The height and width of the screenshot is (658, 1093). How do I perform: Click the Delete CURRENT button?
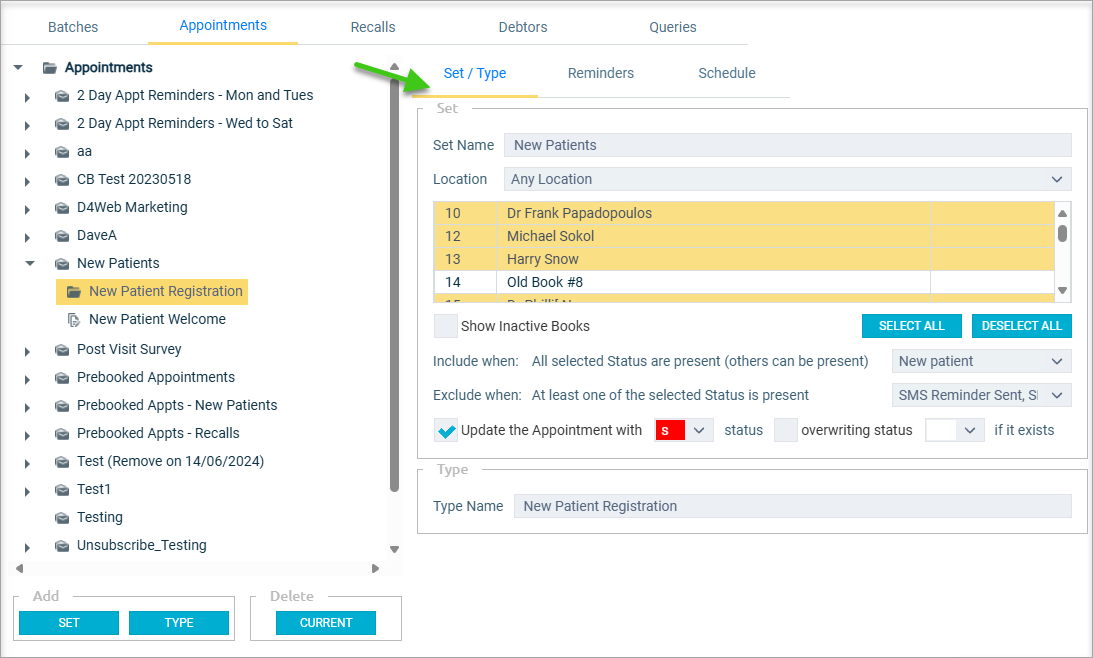click(x=326, y=622)
